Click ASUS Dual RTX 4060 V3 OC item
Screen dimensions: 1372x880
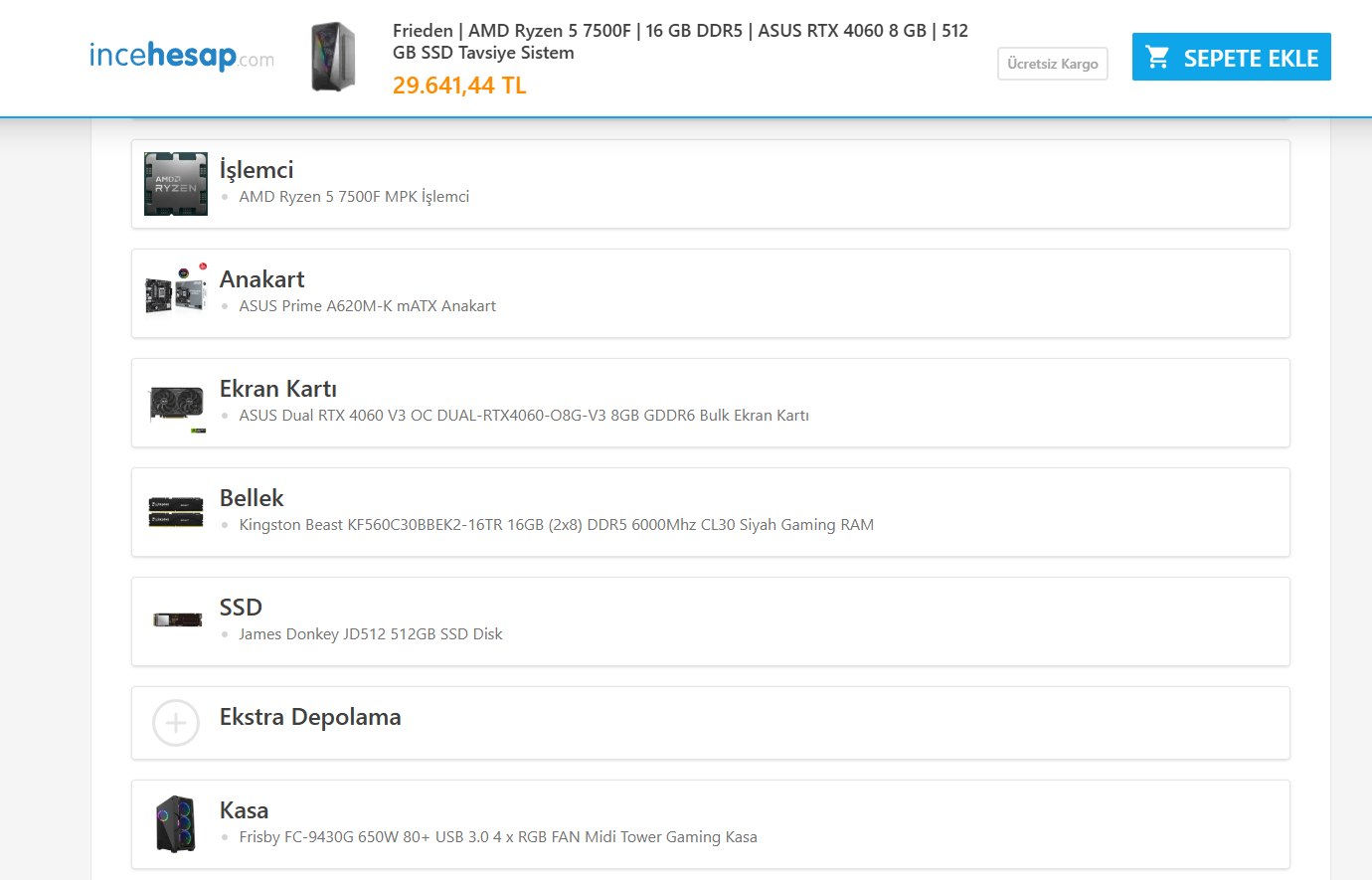[x=524, y=416]
